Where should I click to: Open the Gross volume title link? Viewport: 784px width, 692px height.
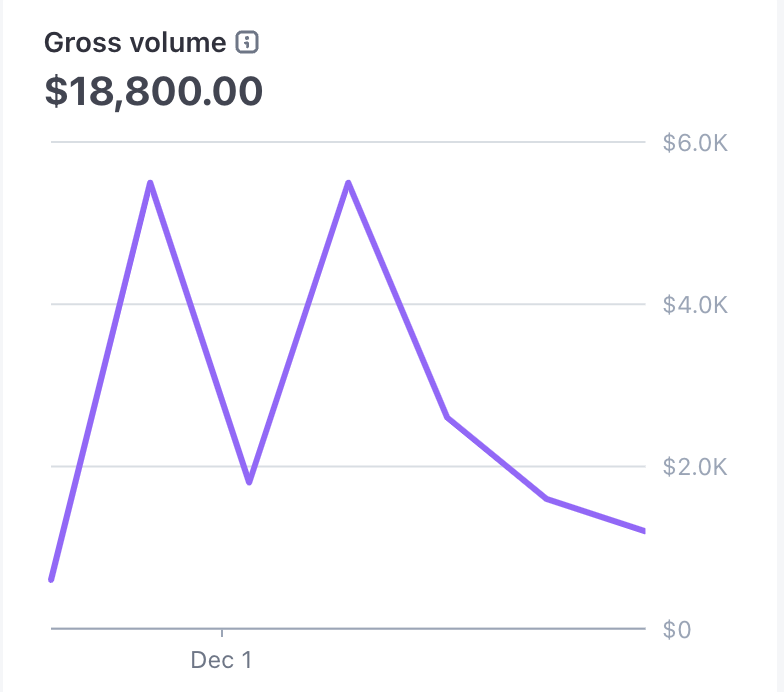(135, 43)
